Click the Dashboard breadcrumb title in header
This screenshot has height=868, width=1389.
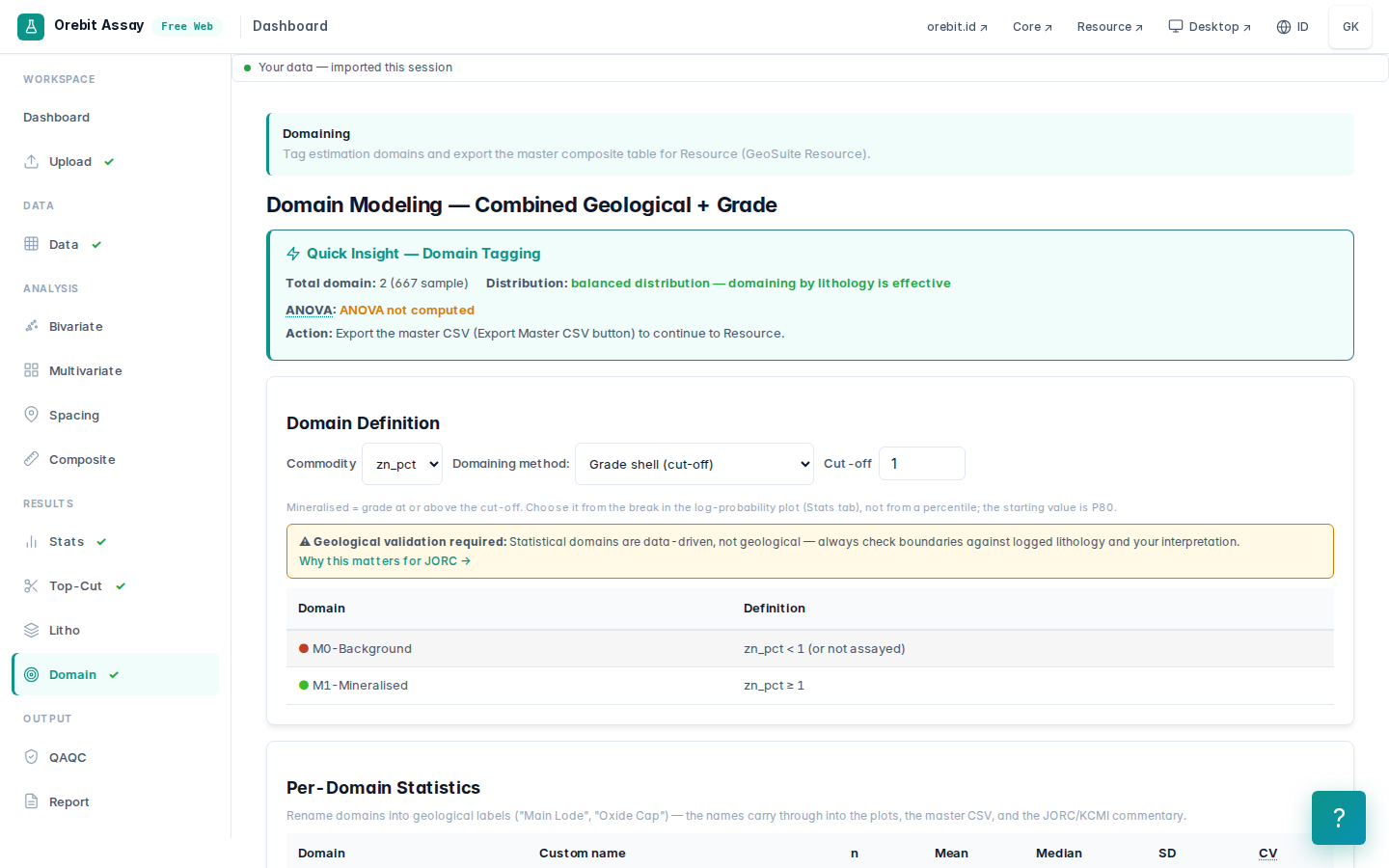point(290,26)
